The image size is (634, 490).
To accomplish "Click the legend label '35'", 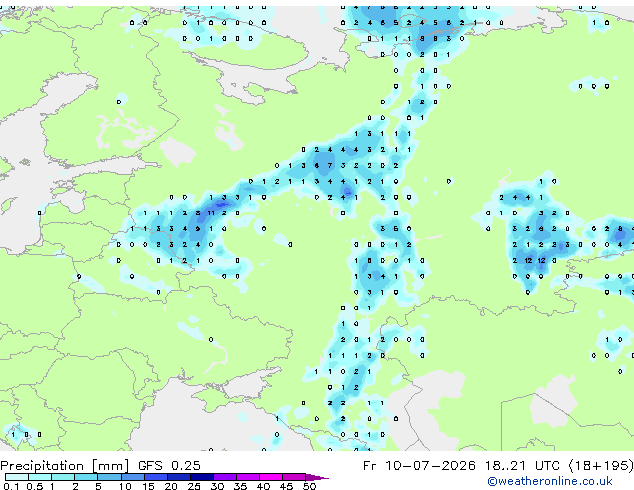I will point(240,486).
